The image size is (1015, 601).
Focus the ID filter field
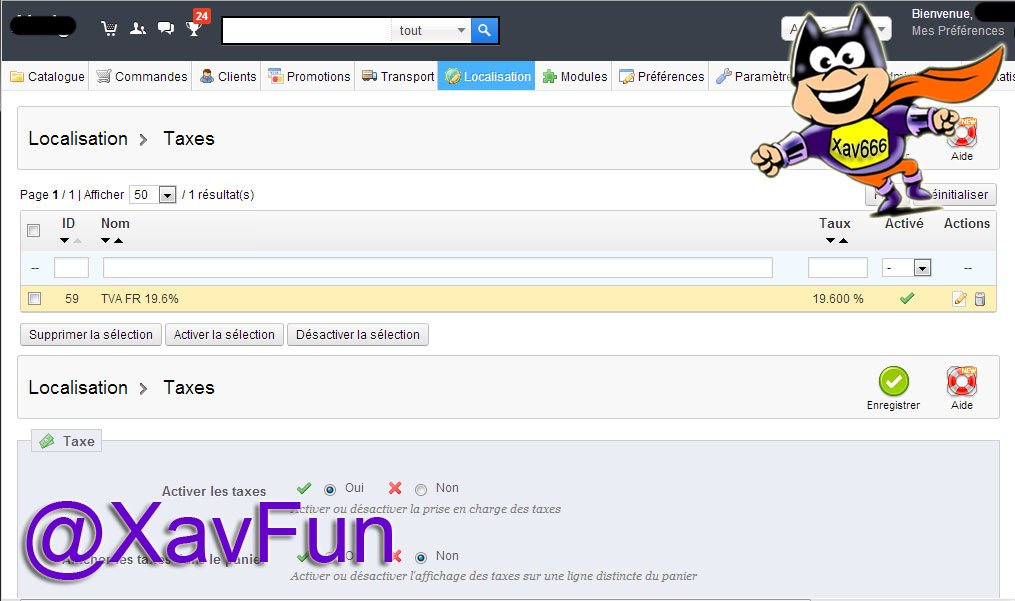pyautogui.click(x=71, y=267)
